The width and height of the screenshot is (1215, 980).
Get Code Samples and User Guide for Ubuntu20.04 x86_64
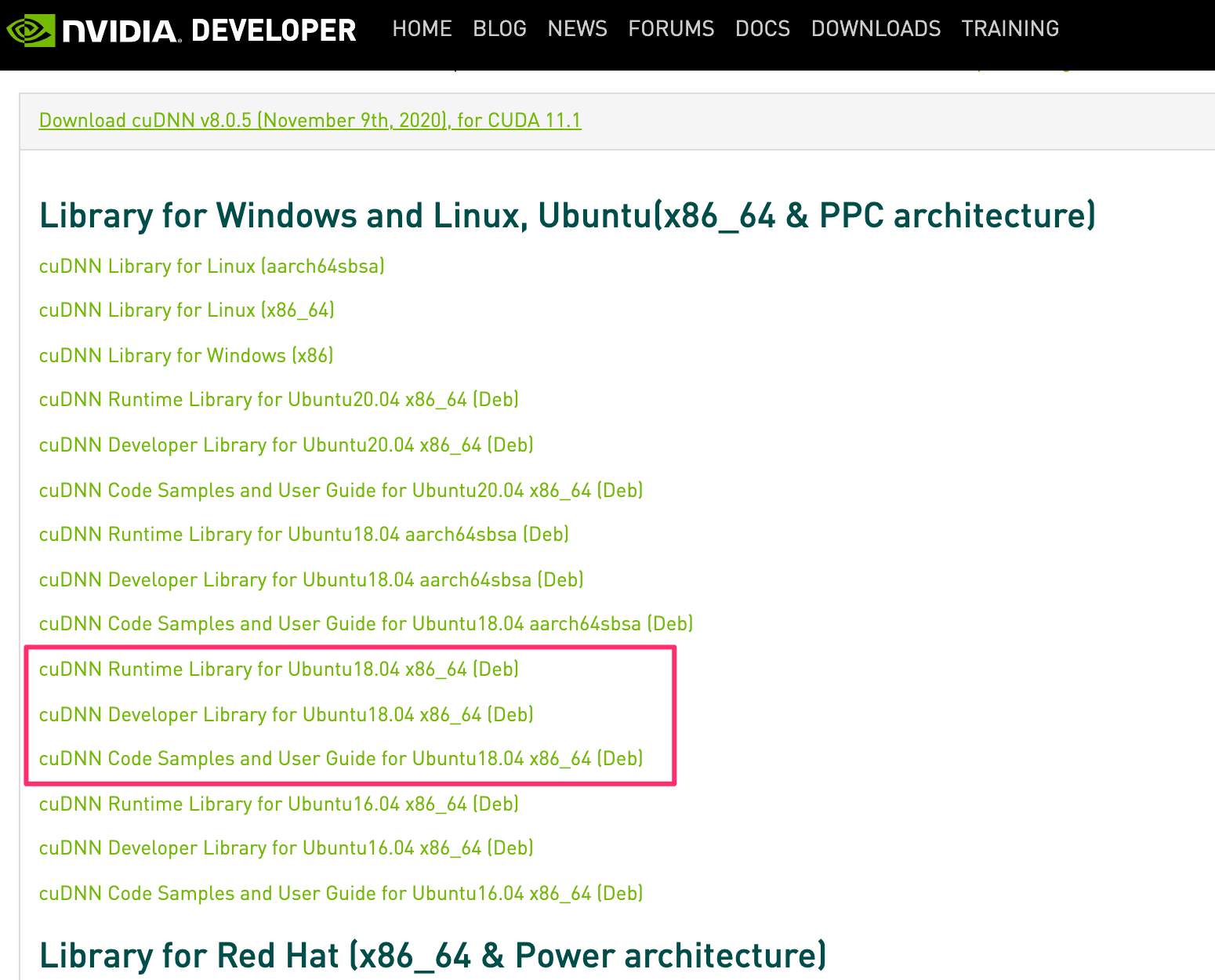(341, 491)
